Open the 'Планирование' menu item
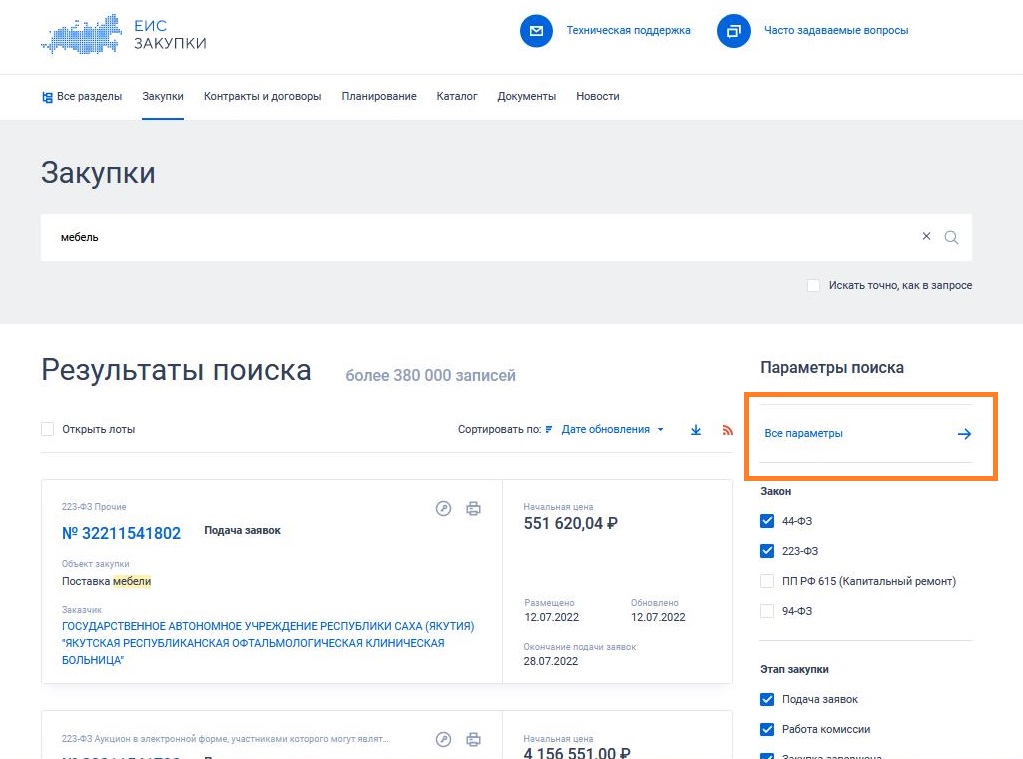 [378, 97]
